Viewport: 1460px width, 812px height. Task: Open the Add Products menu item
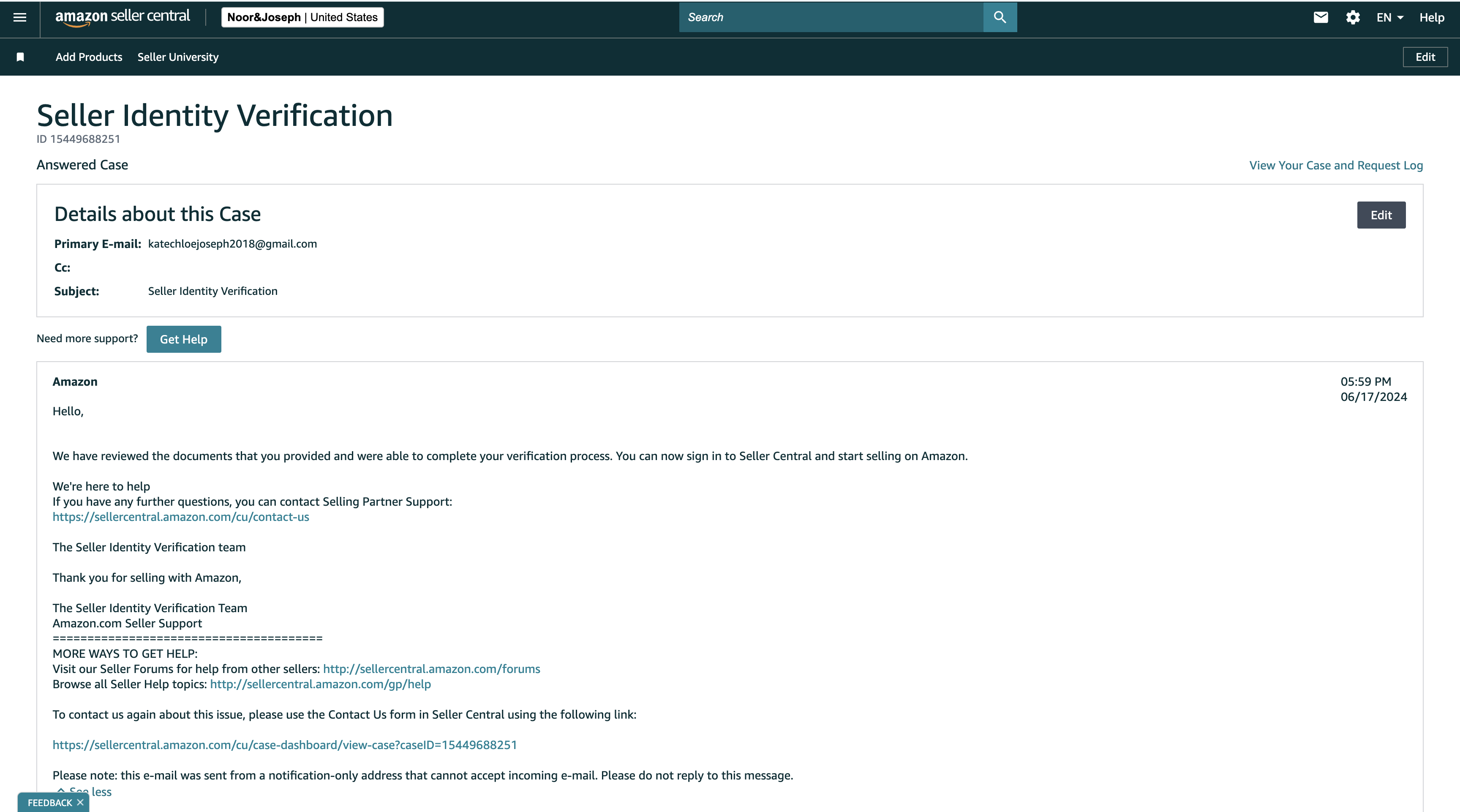tap(89, 57)
